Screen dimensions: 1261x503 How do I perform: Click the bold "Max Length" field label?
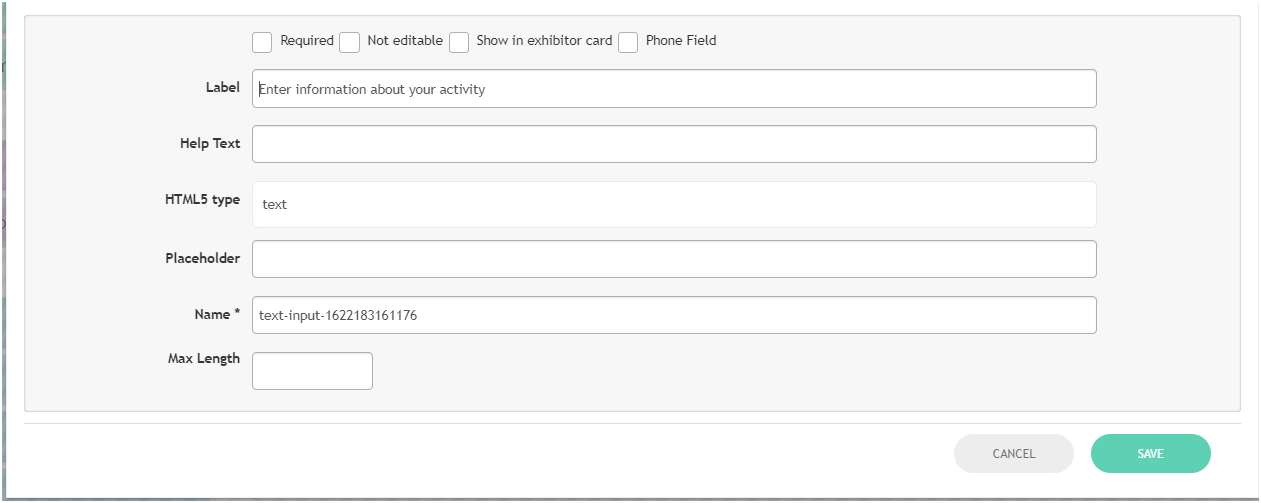[x=204, y=358]
